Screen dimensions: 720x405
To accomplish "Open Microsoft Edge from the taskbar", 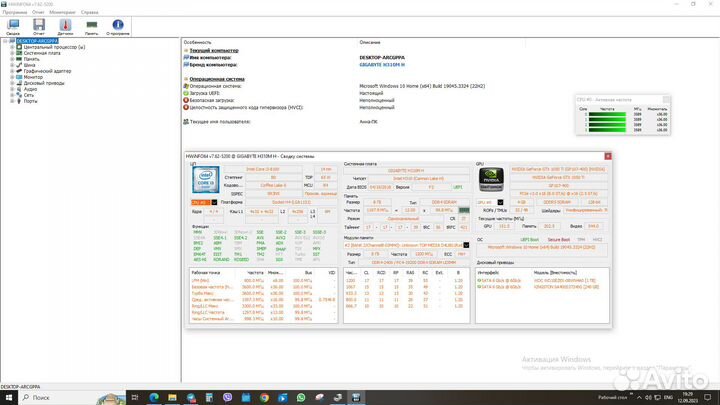I will coord(154,398).
